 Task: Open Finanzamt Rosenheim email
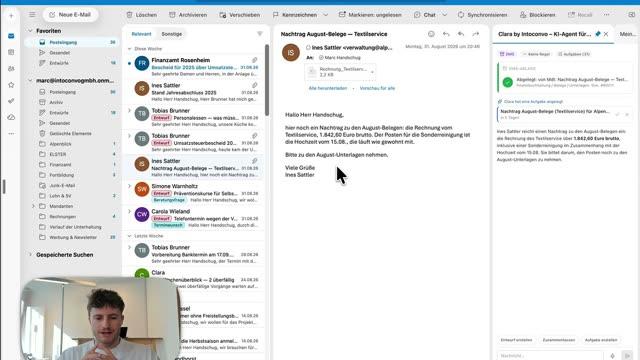pyautogui.click(x=194, y=67)
